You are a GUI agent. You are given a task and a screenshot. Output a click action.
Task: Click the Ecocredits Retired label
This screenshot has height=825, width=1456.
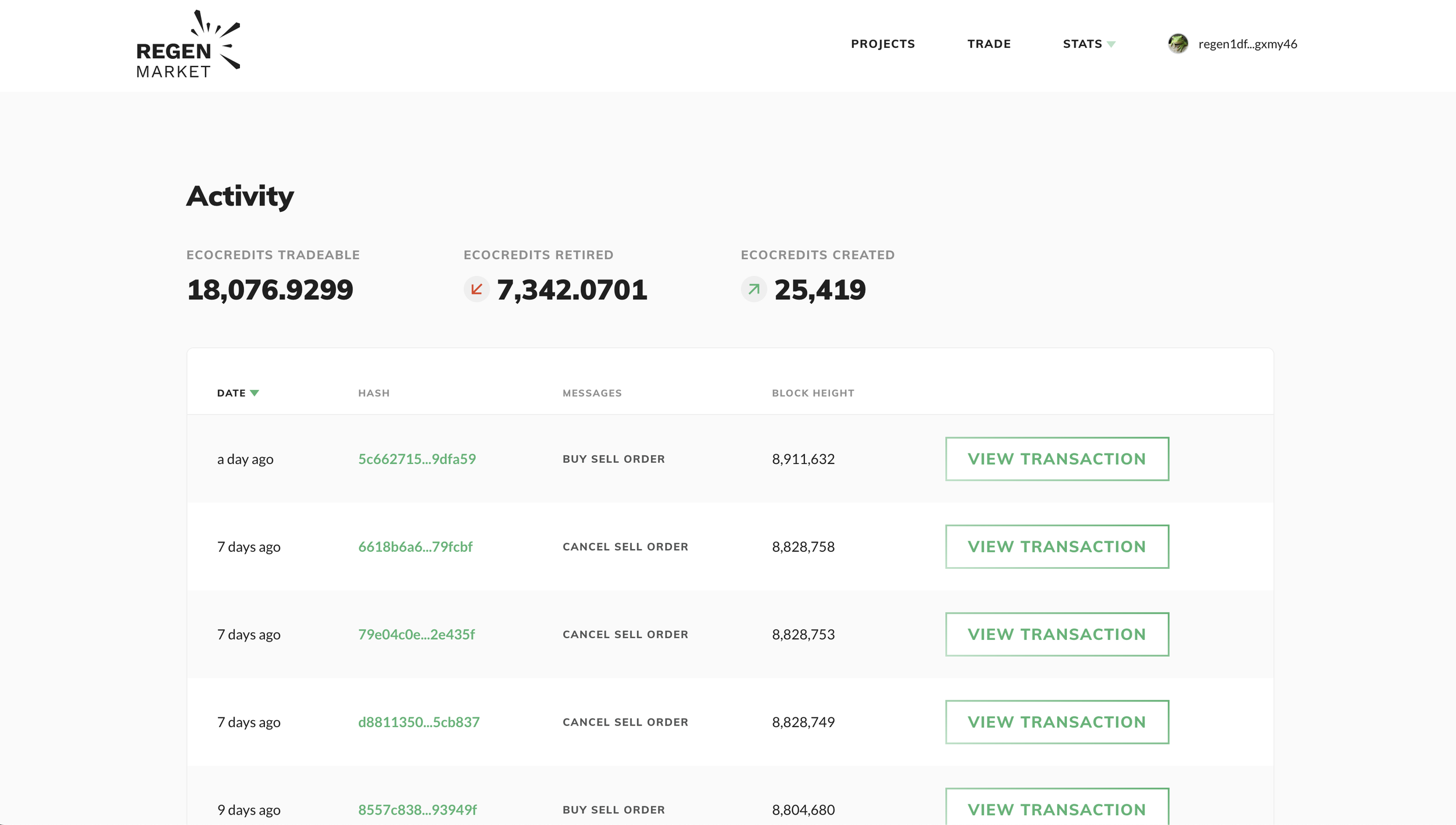point(539,255)
